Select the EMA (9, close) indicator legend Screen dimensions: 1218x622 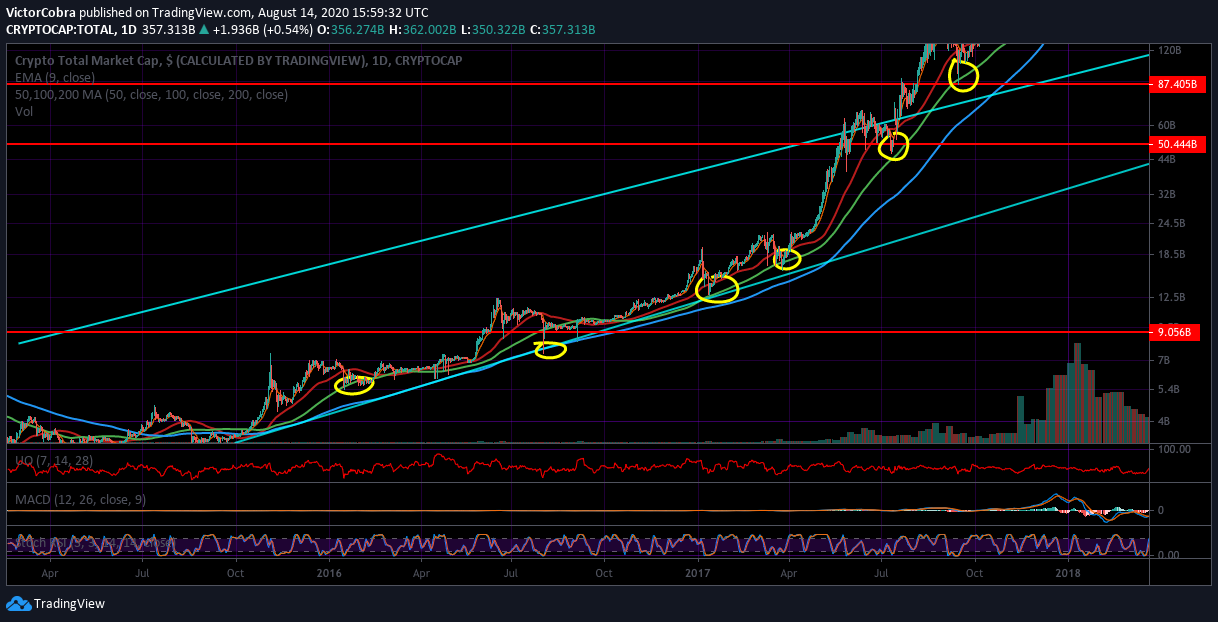56,77
